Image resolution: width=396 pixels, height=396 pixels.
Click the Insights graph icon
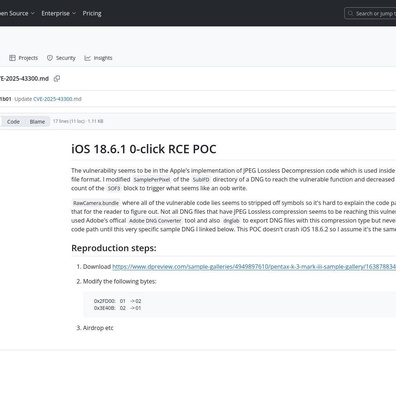tap(87, 58)
